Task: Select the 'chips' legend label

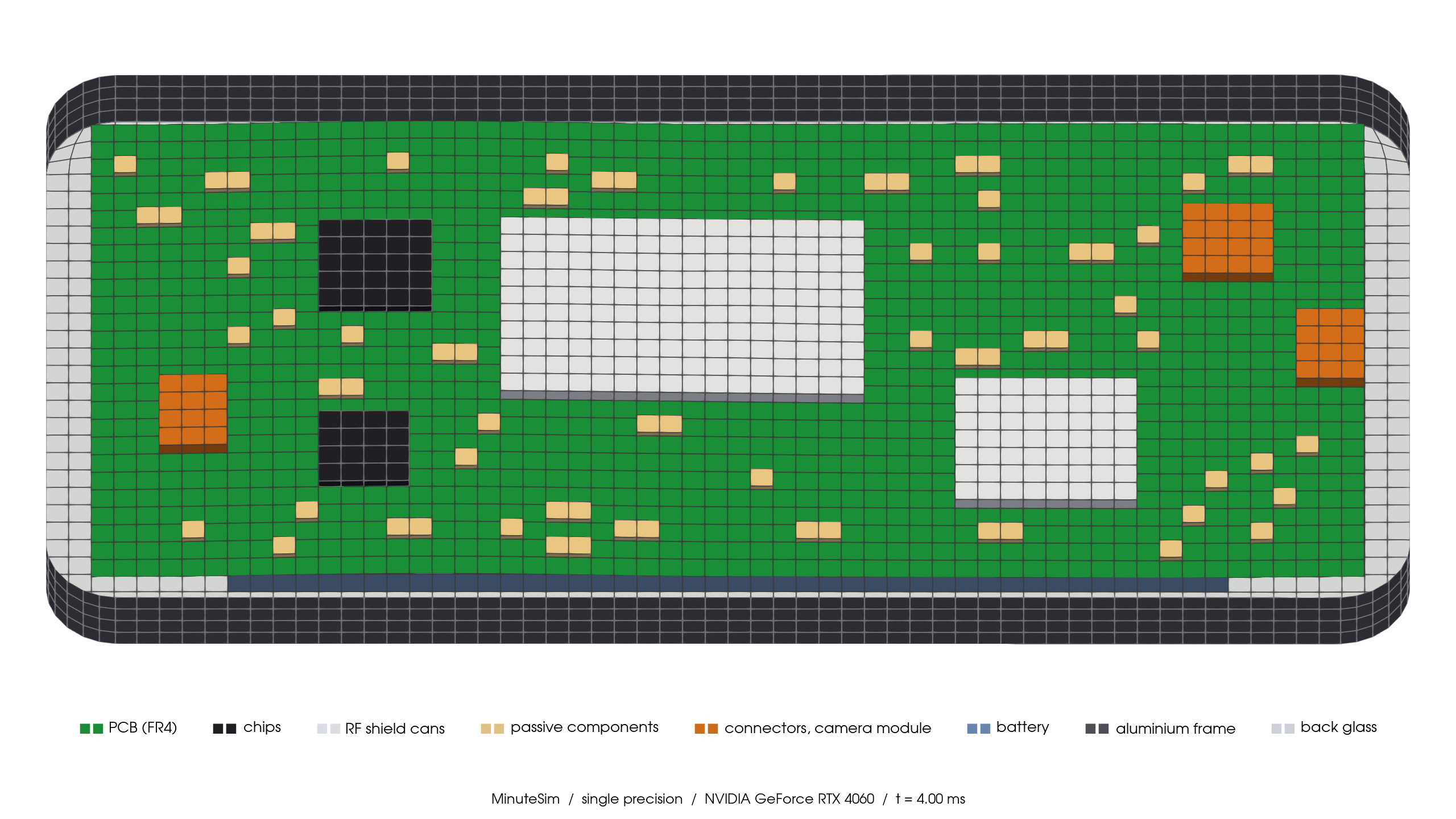Action: pos(262,728)
